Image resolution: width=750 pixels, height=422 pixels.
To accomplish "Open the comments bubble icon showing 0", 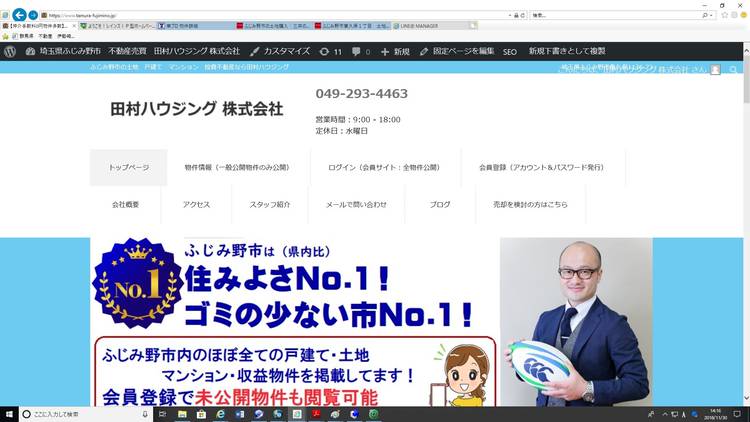I will (x=361, y=51).
